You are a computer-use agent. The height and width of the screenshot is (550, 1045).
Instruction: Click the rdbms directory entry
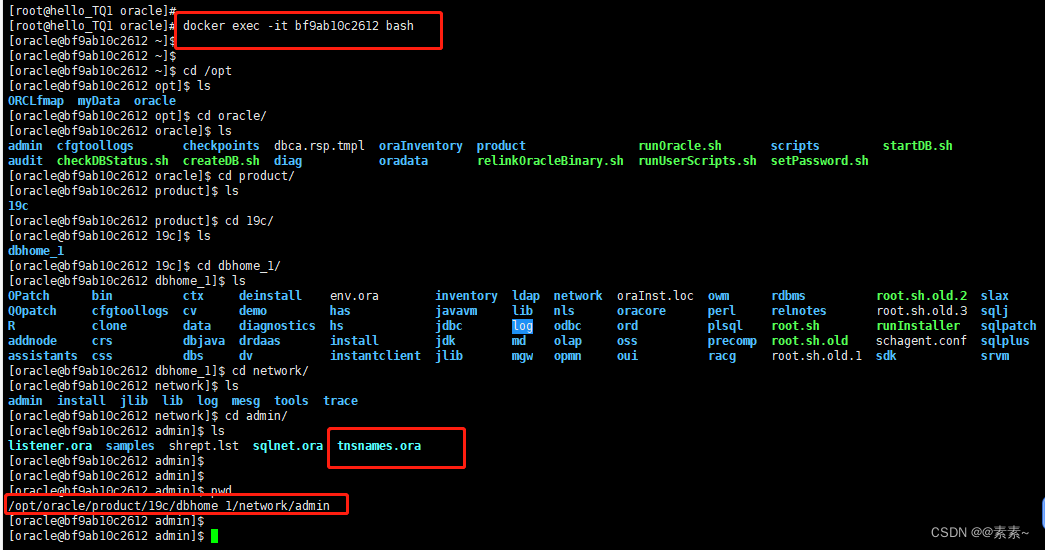pyautogui.click(x=788, y=296)
